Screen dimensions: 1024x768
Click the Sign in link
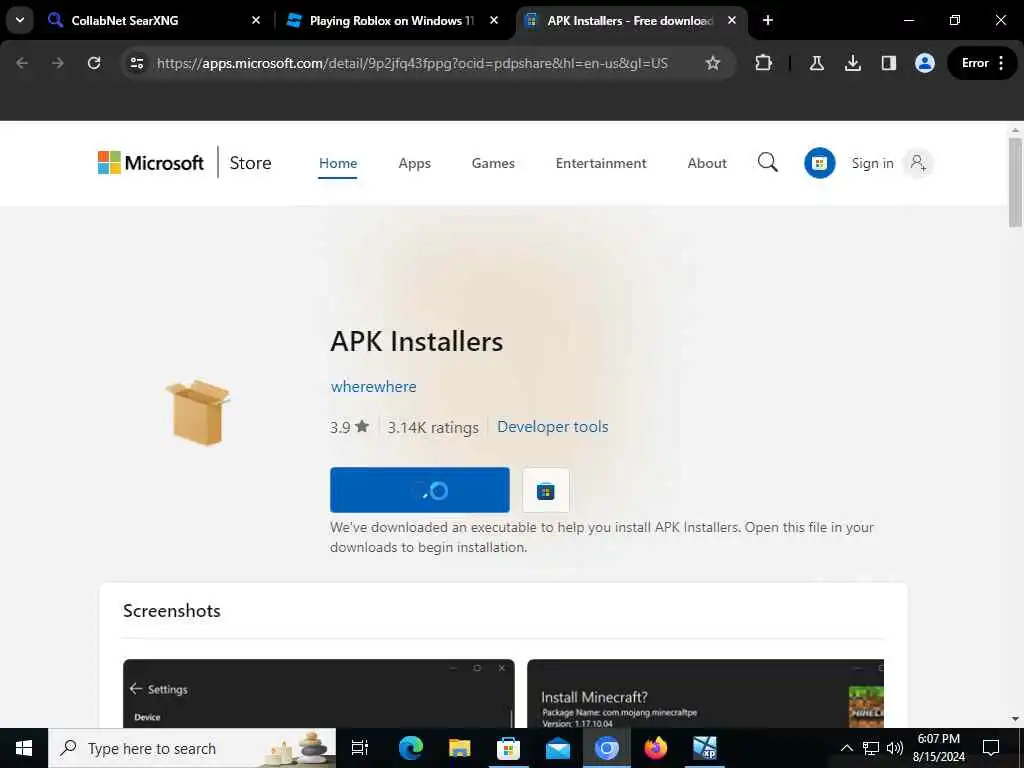872,163
